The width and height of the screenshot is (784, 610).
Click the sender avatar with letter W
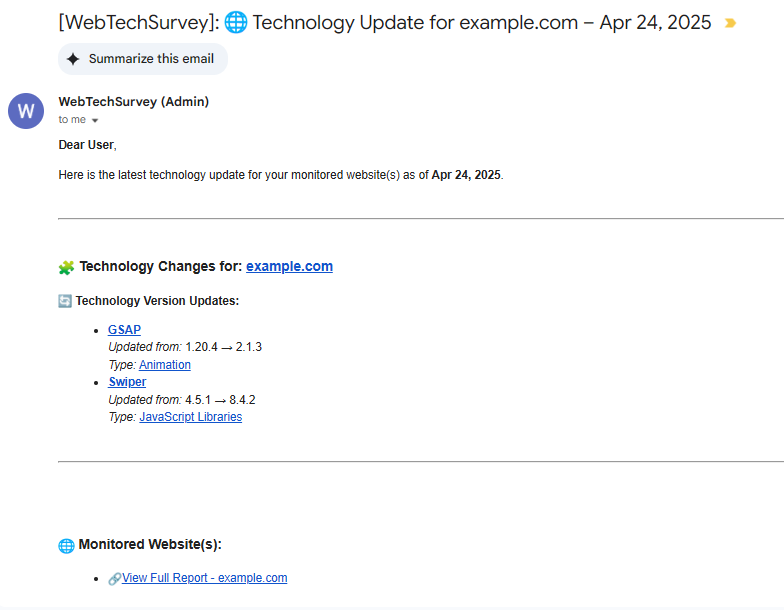tap(26, 110)
